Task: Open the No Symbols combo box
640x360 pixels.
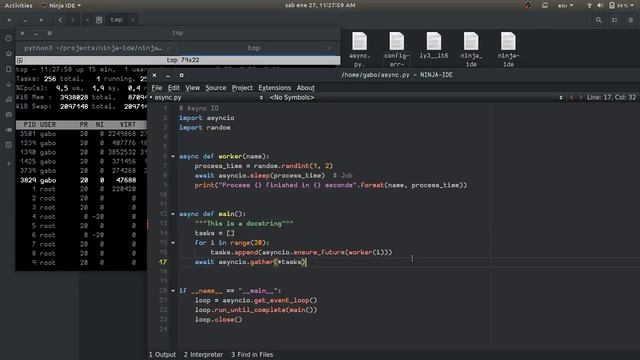Action: (415, 98)
